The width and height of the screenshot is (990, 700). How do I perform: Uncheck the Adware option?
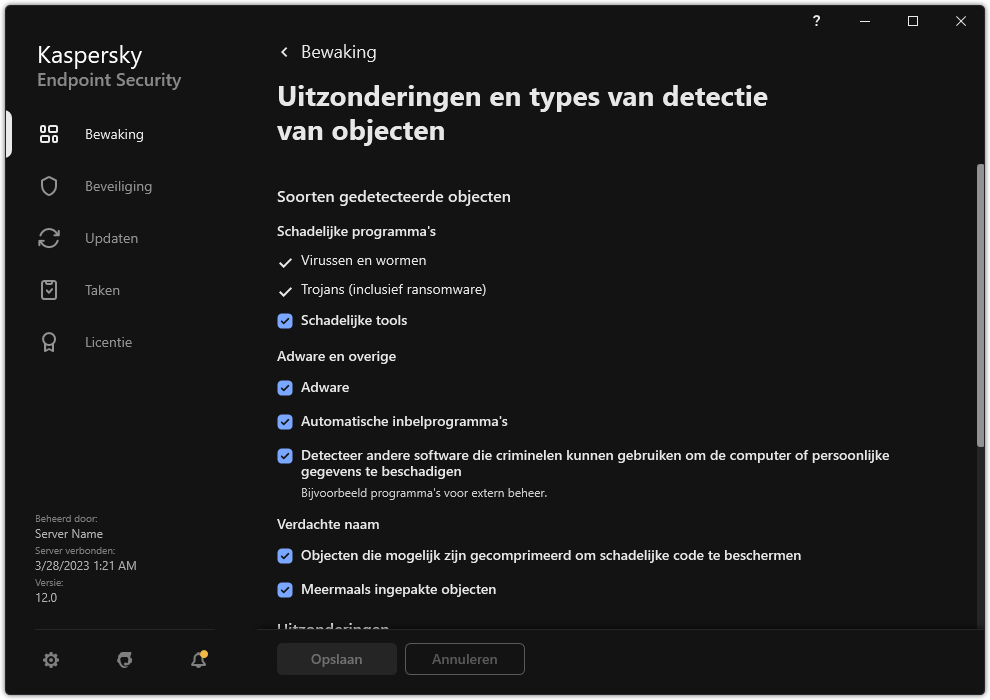coord(285,387)
